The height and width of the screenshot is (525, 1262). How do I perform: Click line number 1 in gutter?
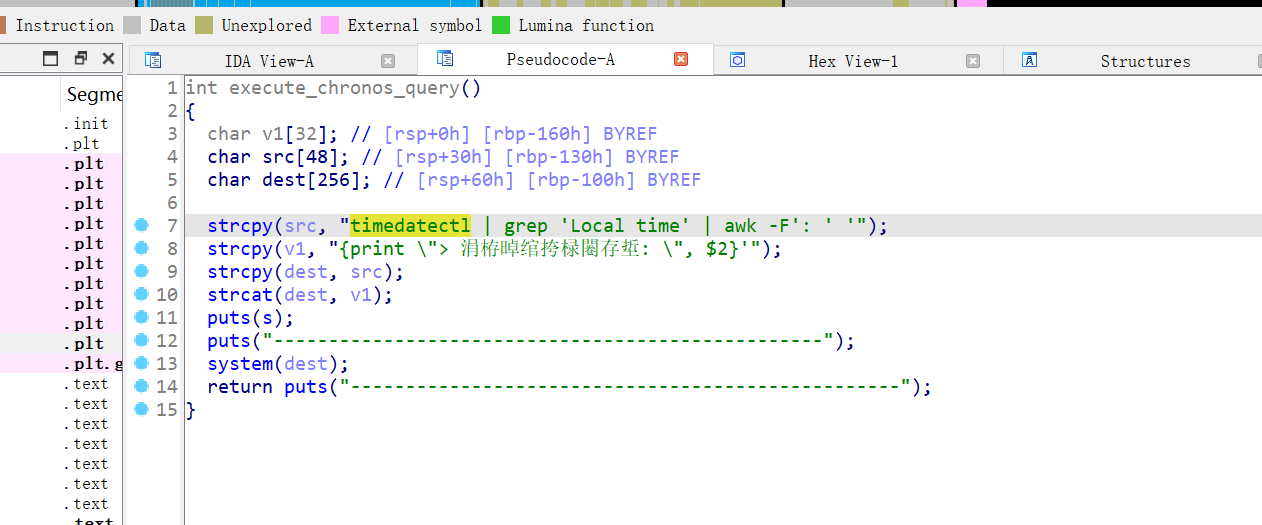tap(173, 88)
